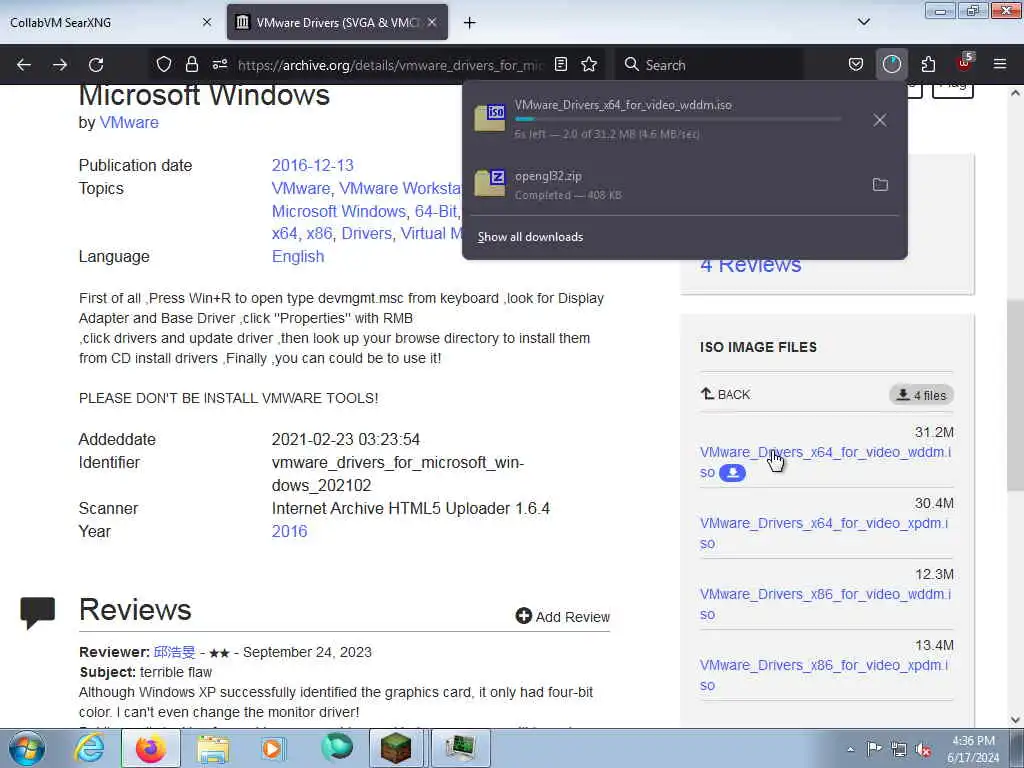The width and height of the screenshot is (1024, 768).
Task: Open the computer monitor taskbar icon
Action: pos(460,748)
